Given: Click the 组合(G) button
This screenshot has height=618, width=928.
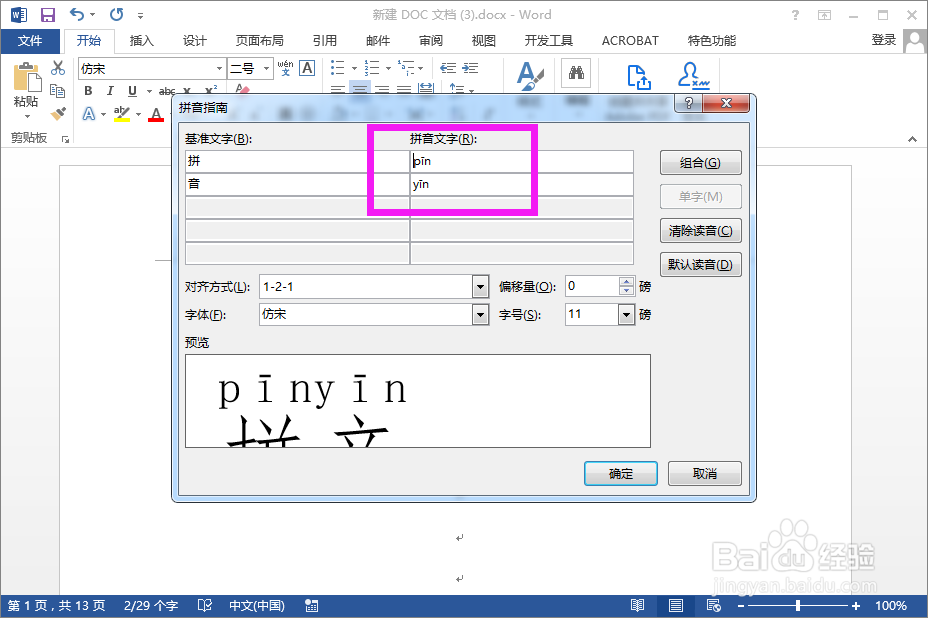Looking at the screenshot, I should point(701,163).
